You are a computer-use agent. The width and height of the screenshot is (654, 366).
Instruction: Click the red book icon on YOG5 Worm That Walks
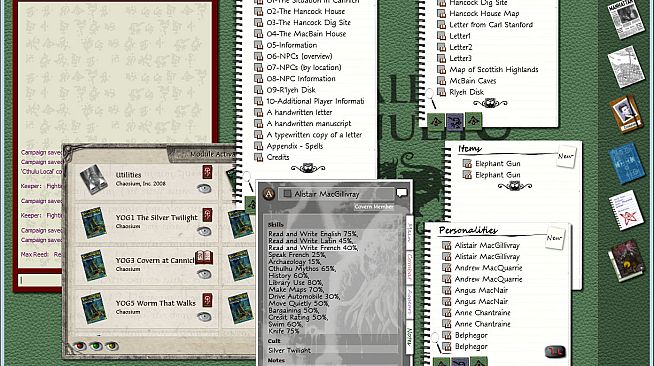point(207,300)
